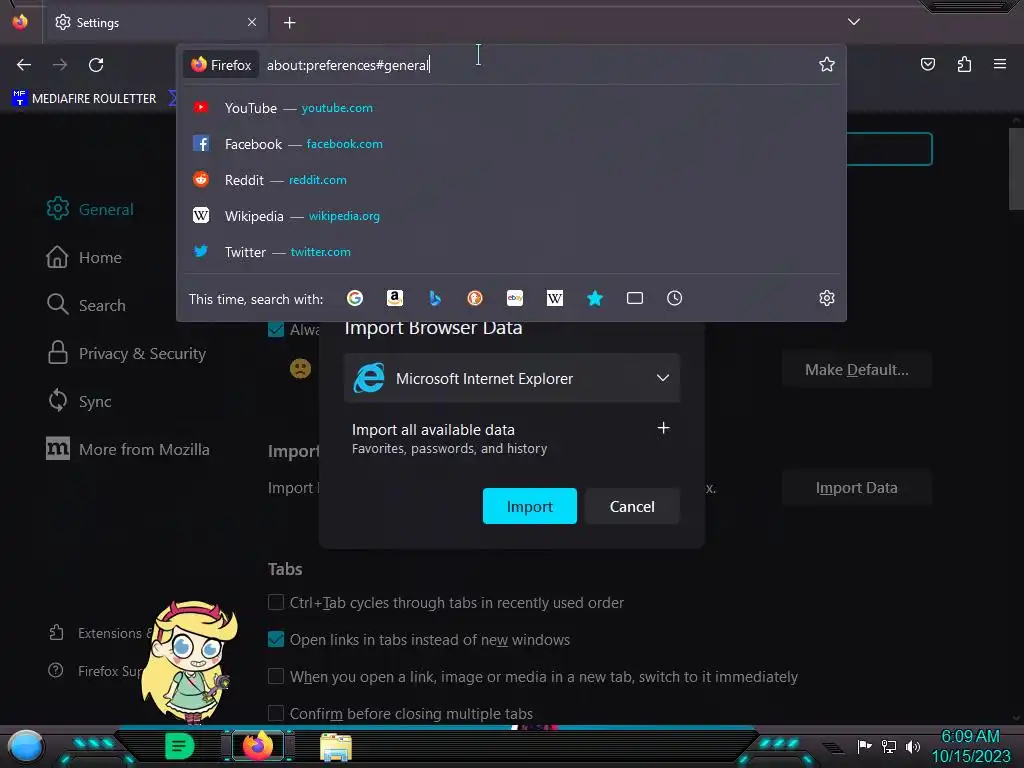Select the Reddit suggestion

[511, 180]
